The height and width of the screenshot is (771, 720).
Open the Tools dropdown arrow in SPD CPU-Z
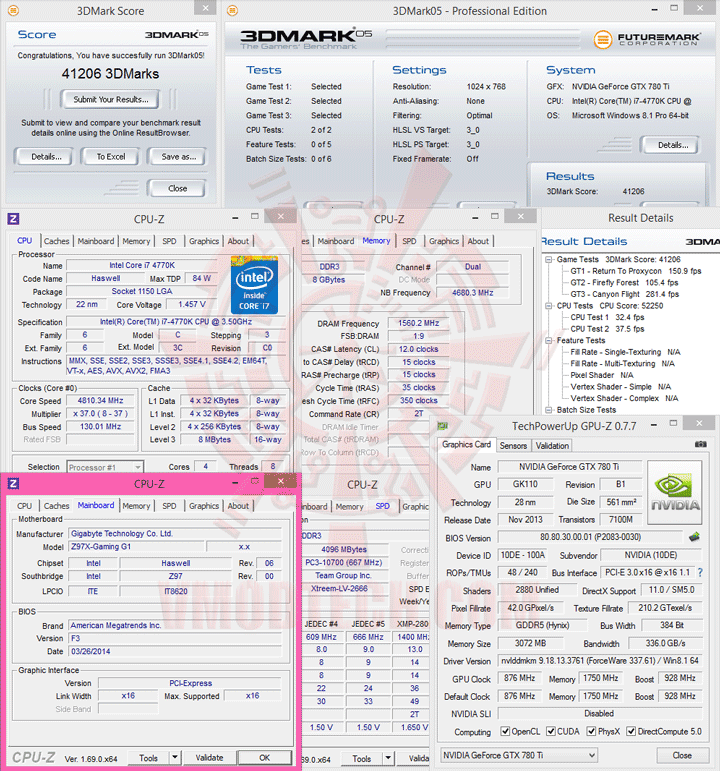tap(389, 758)
